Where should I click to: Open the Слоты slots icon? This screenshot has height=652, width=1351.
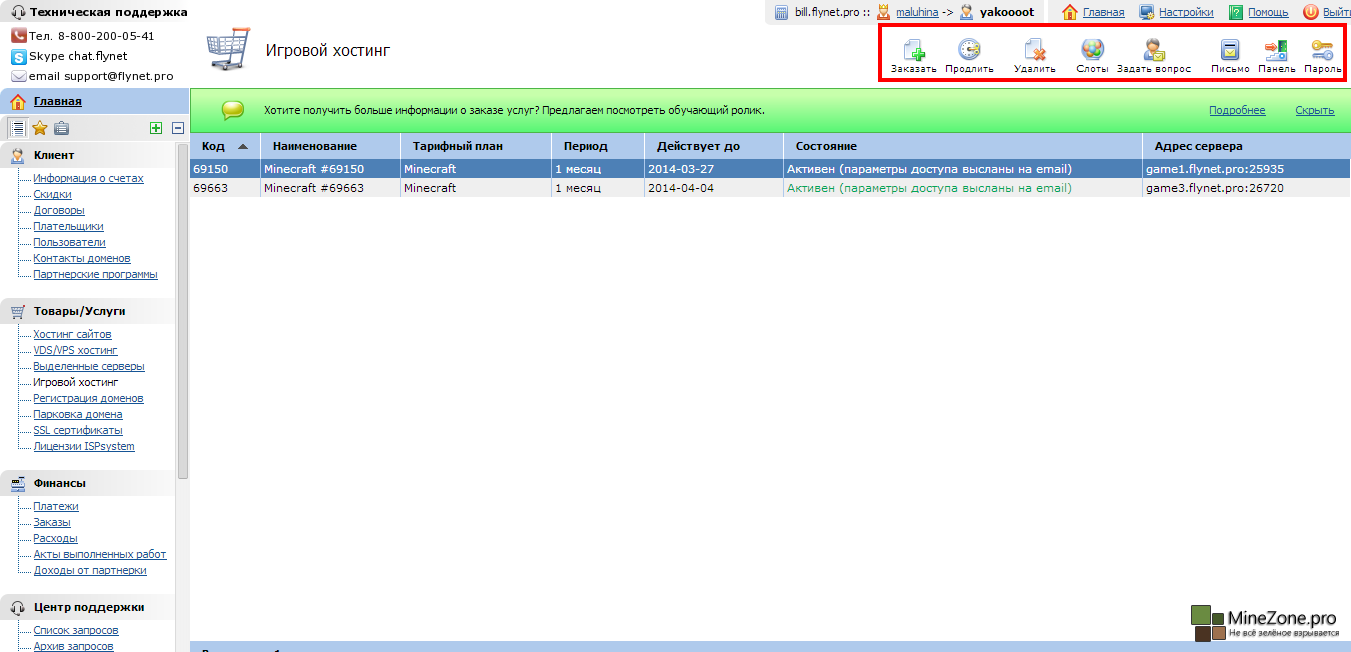click(x=1092, y=51)
